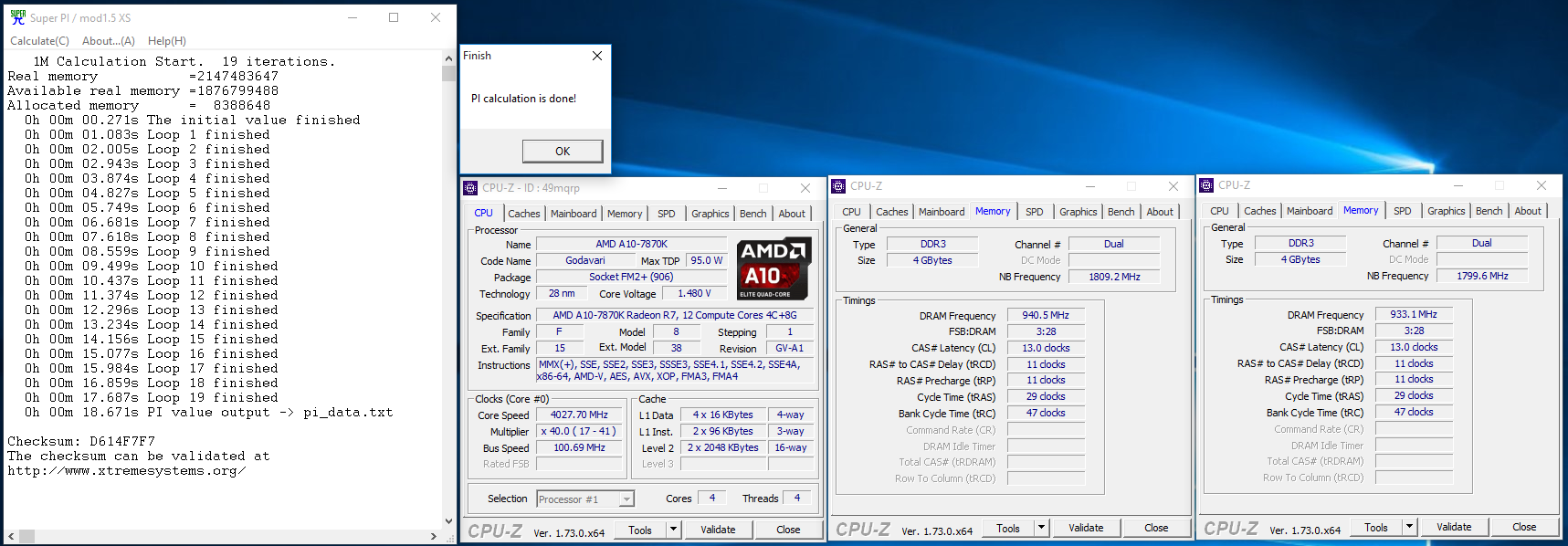Click the right CPU-Z window title icon
Viewport: 1568px width, 546px height.
[x=1206, y=185]
